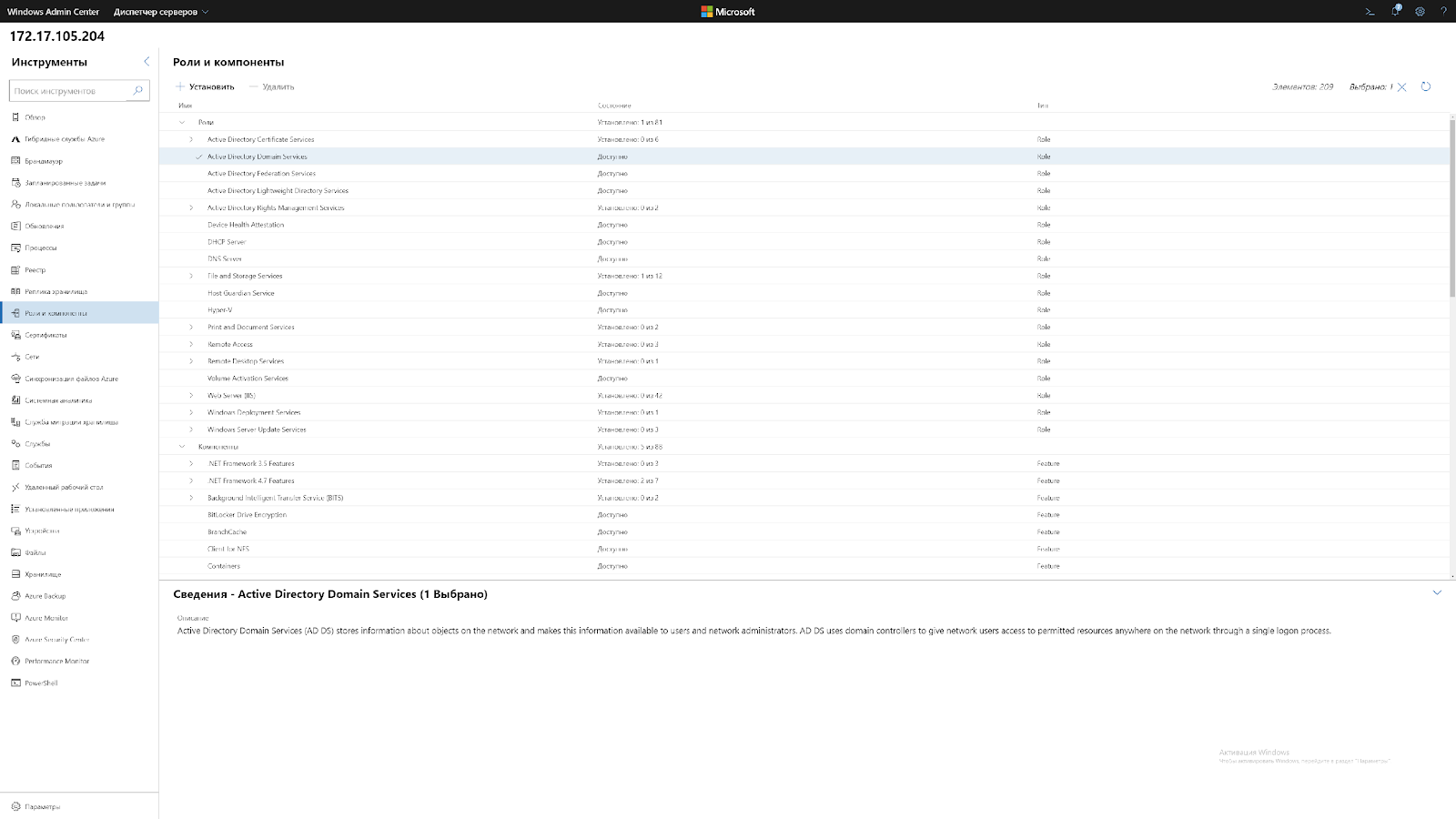Expand Windows Deployment Services

coord(191,412)
